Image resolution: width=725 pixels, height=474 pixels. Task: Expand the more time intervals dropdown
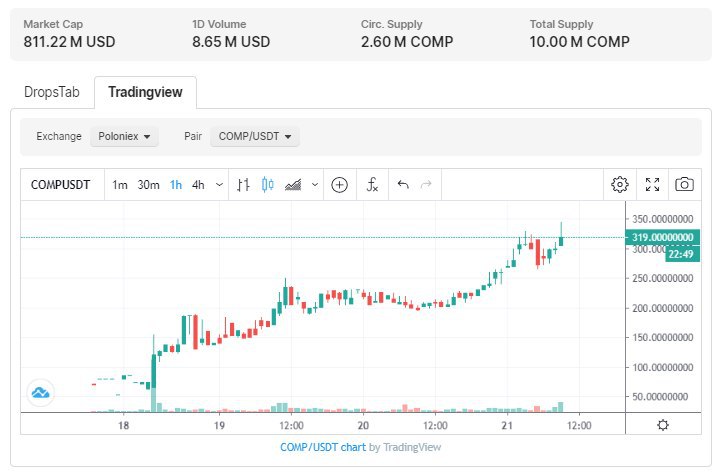click(220, 185)
